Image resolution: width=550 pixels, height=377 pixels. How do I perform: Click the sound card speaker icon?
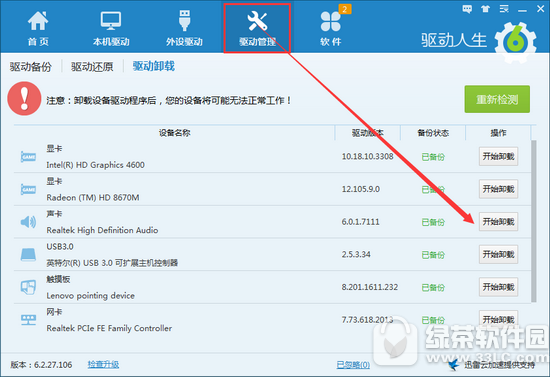pos(28,222)
